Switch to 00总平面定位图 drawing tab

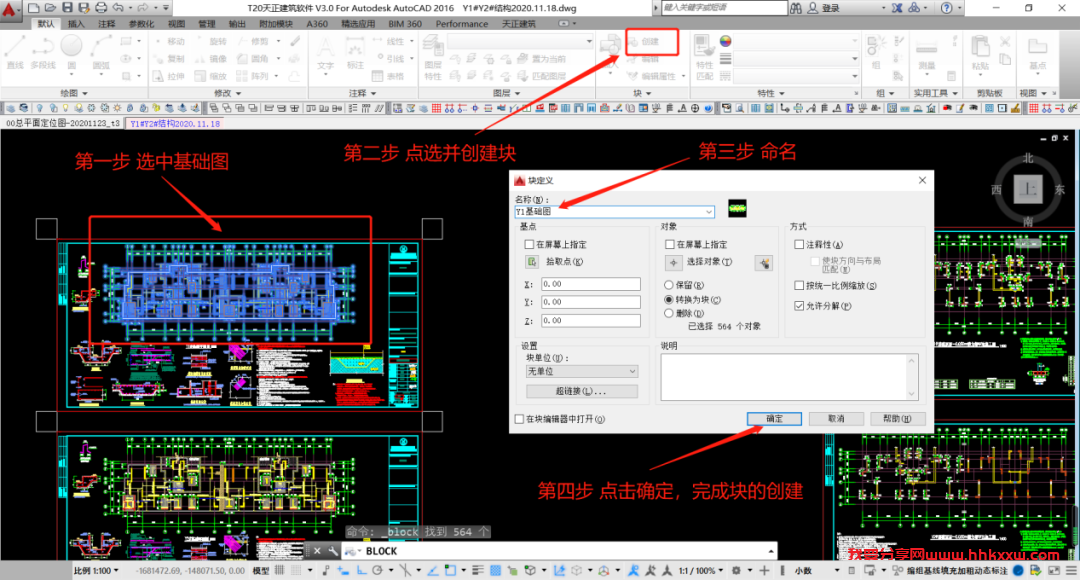pyautogui.click(x=63, y=123)
